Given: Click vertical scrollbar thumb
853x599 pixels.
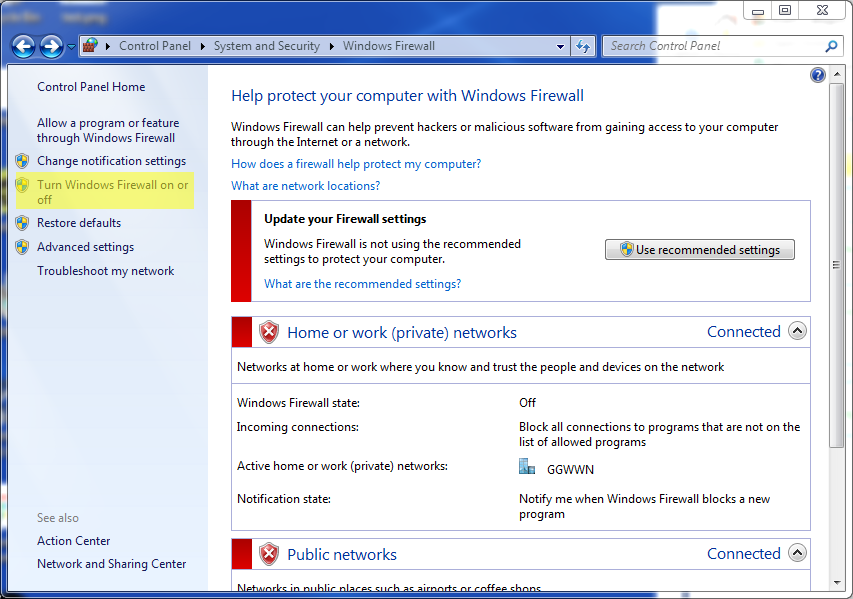Looking at the screenshot, I should (836, 265).
